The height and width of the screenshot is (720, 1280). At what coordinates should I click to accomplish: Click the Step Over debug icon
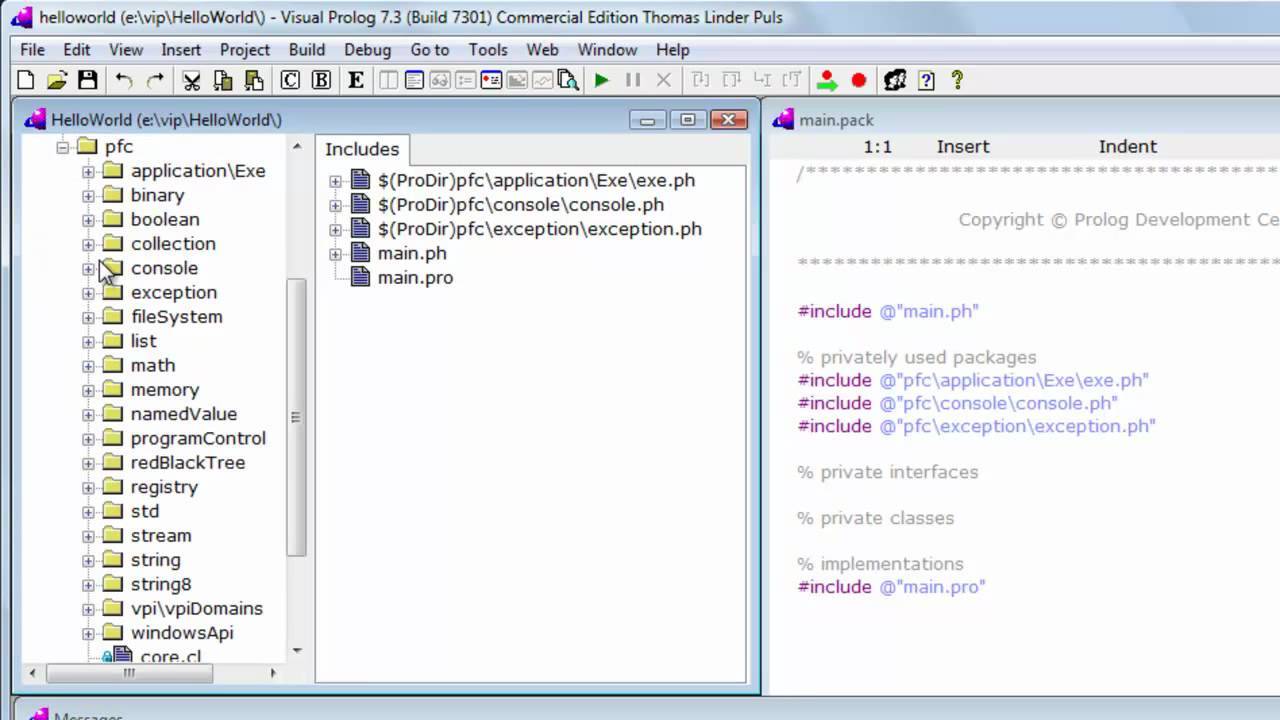[731, 81]
